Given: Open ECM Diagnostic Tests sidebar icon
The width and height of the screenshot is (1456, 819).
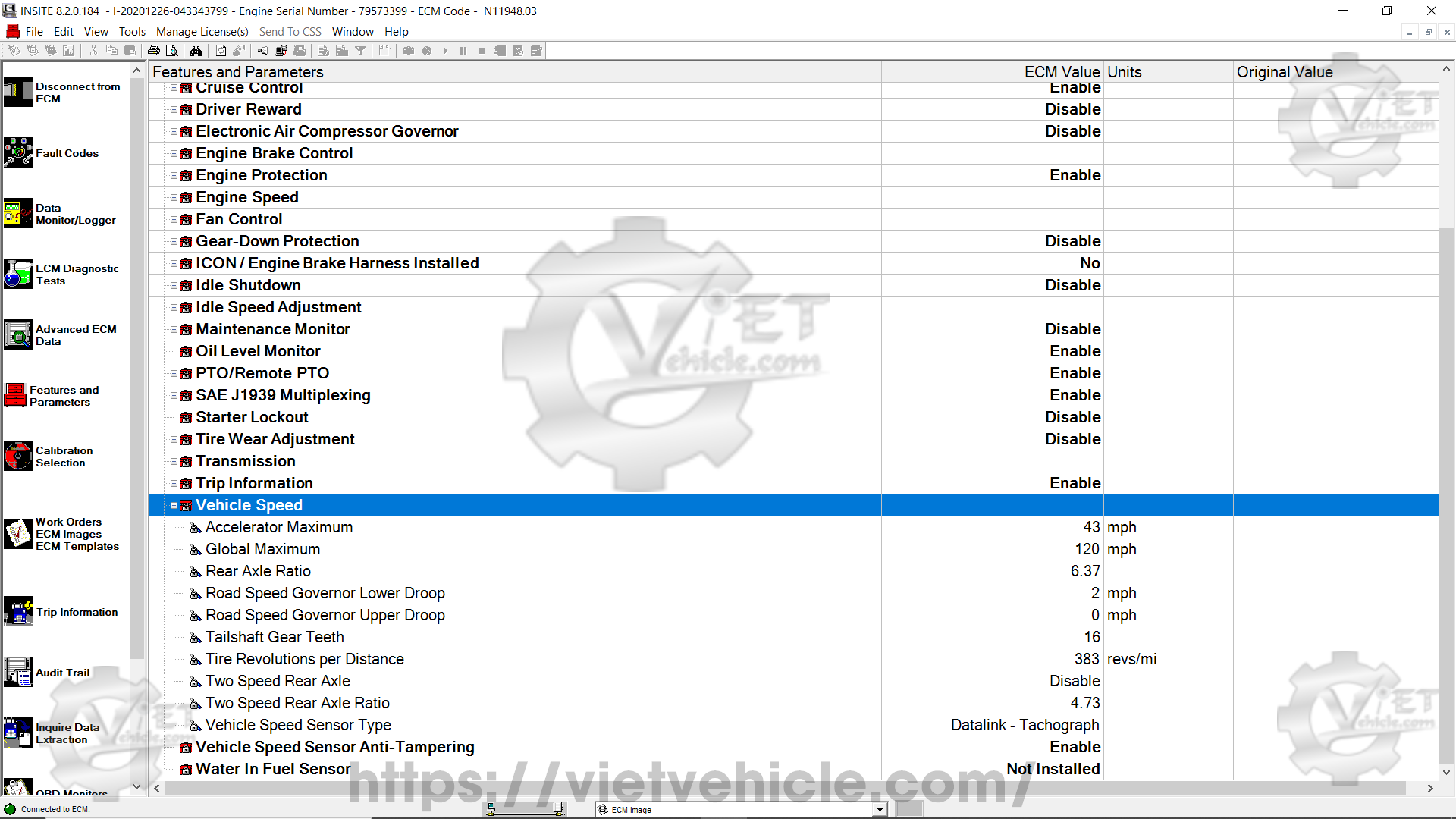Looking at the screenshot, I should tap(18, 274).
